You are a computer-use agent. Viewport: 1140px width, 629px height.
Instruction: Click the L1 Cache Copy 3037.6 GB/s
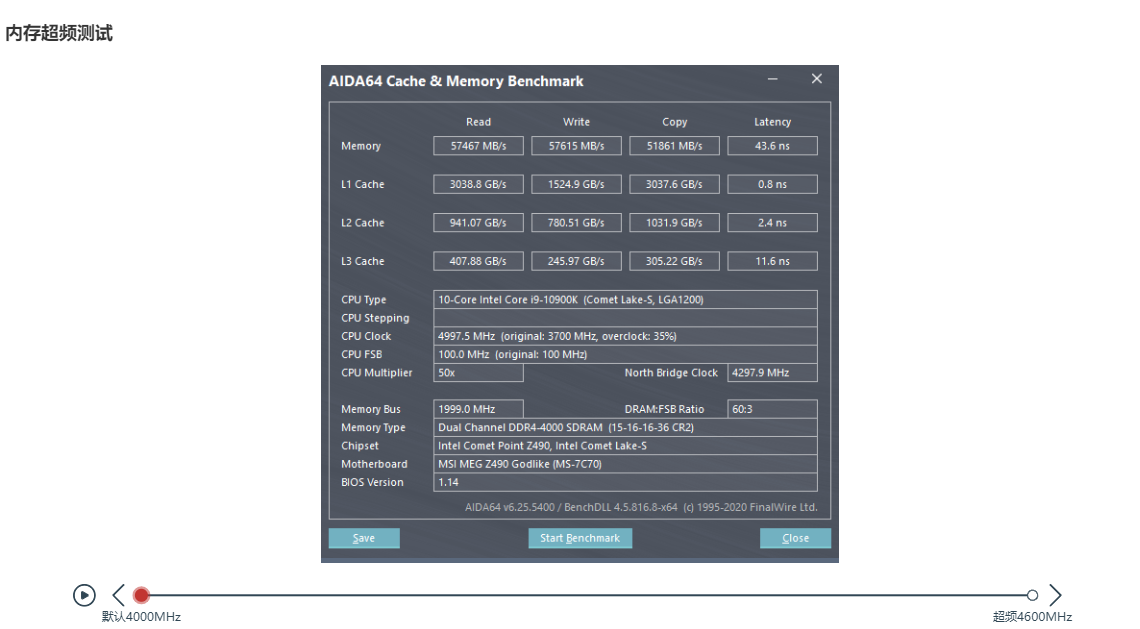pos(675,185)
